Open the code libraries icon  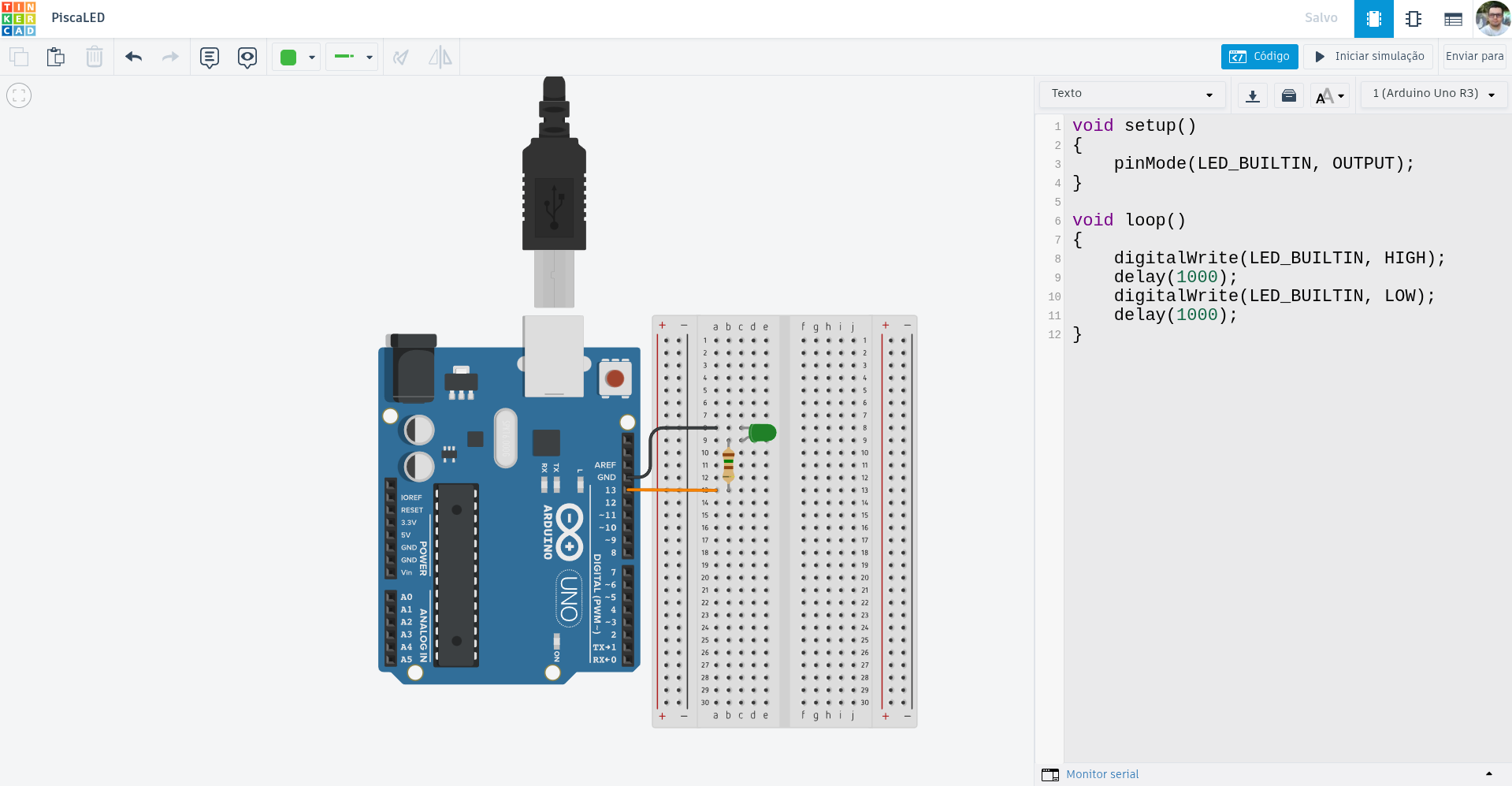pos(1289,95)
